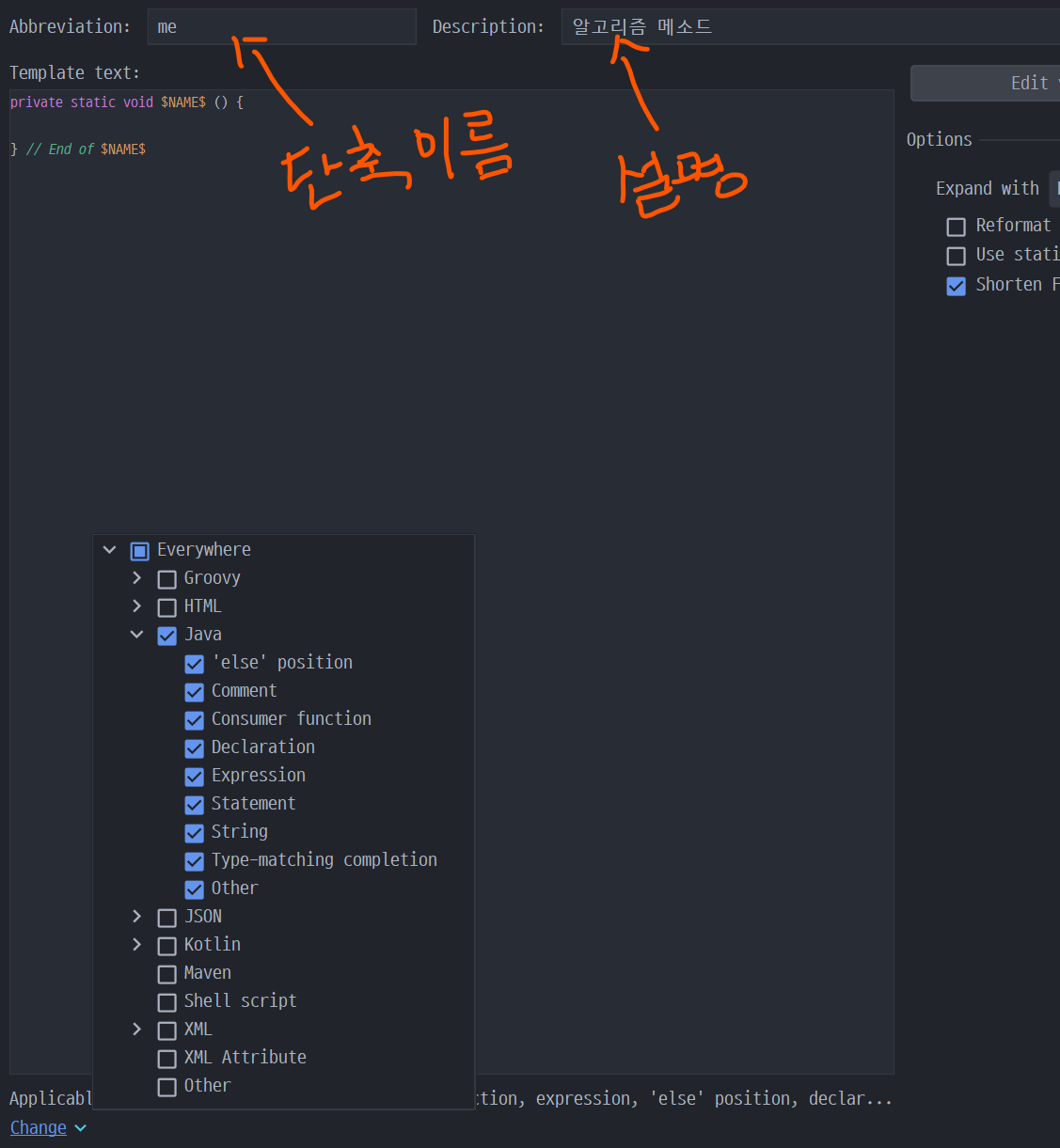Image resolution: width=1060 pixels, height=1148 pixels.
Task: Select the 'Shell script' label
Action: pyautogui.click(x=240, y=1000)
